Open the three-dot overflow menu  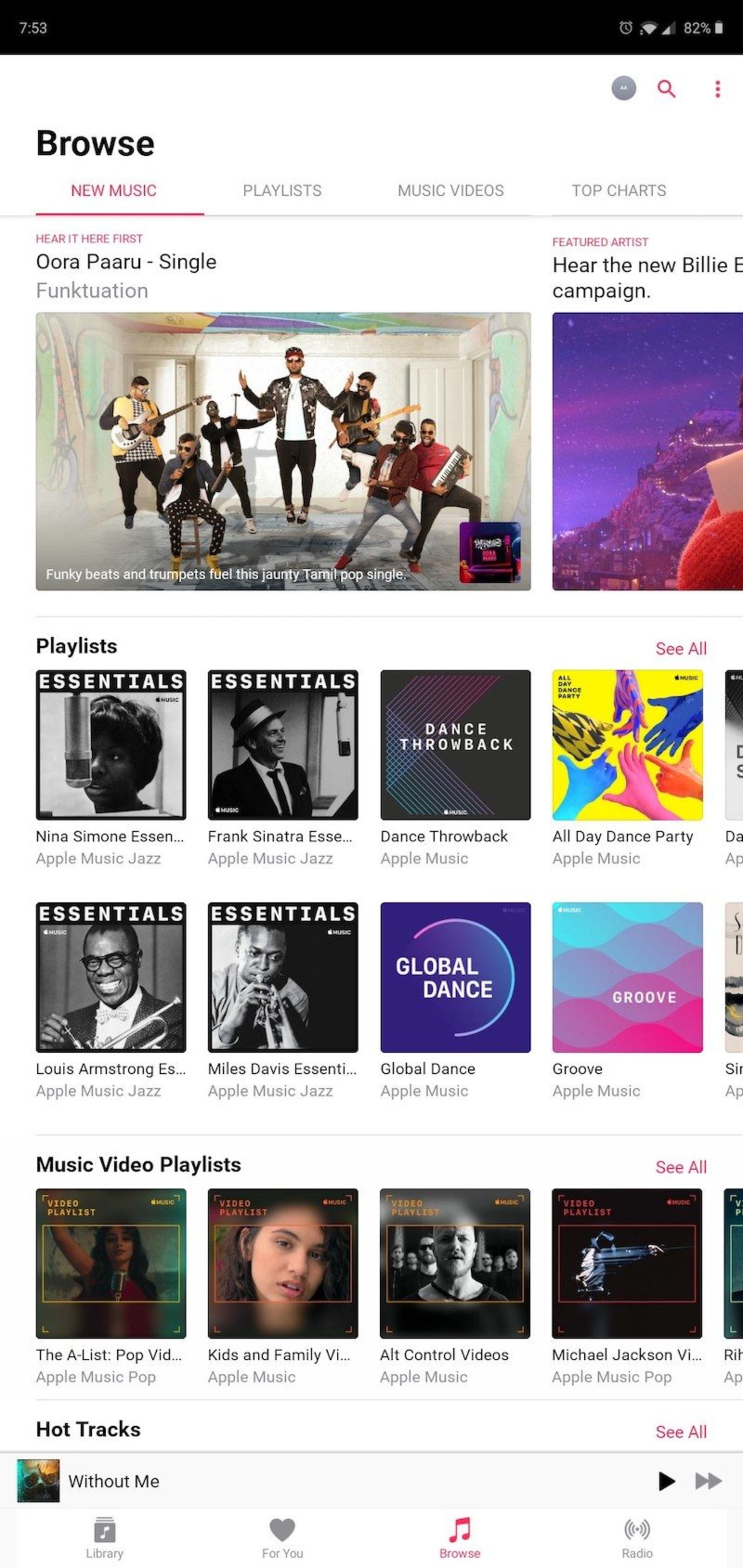pos(717,89)
